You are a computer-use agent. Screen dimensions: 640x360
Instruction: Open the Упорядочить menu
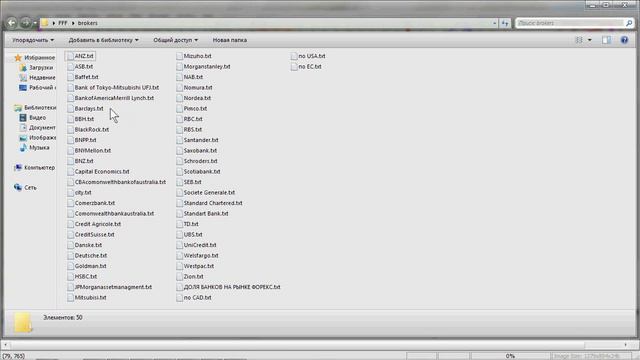pyautogui.click(x=33, y=40)
